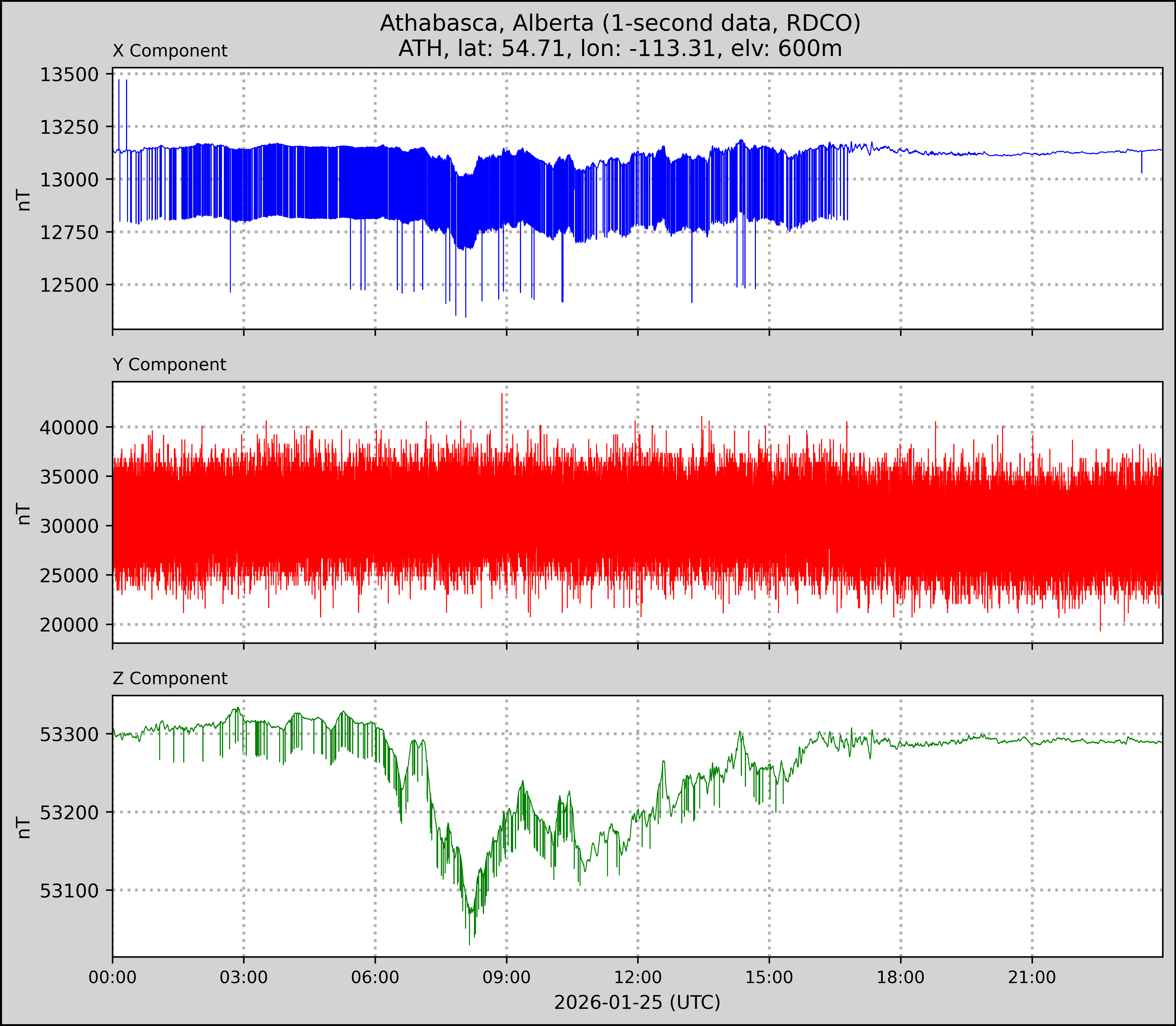Image resolution: width=1176 pixels, height=1026 pixels.
Task: Click the 18:00 time axis label
Action: pos(901,977)
